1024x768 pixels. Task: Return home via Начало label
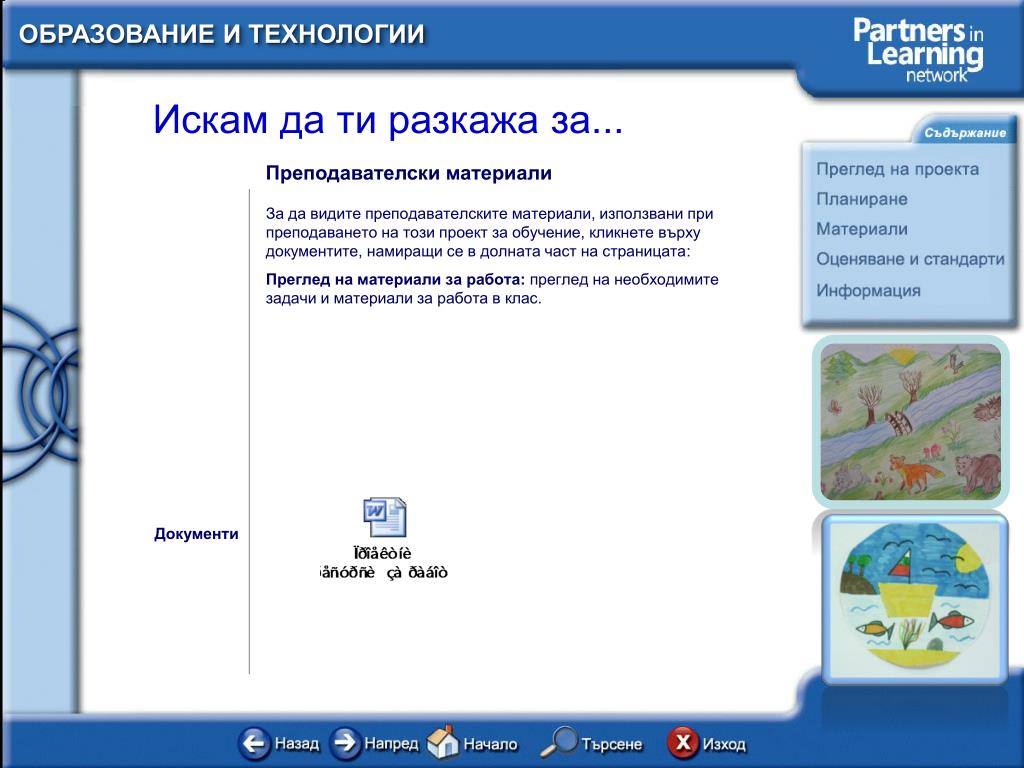(490, 744)
